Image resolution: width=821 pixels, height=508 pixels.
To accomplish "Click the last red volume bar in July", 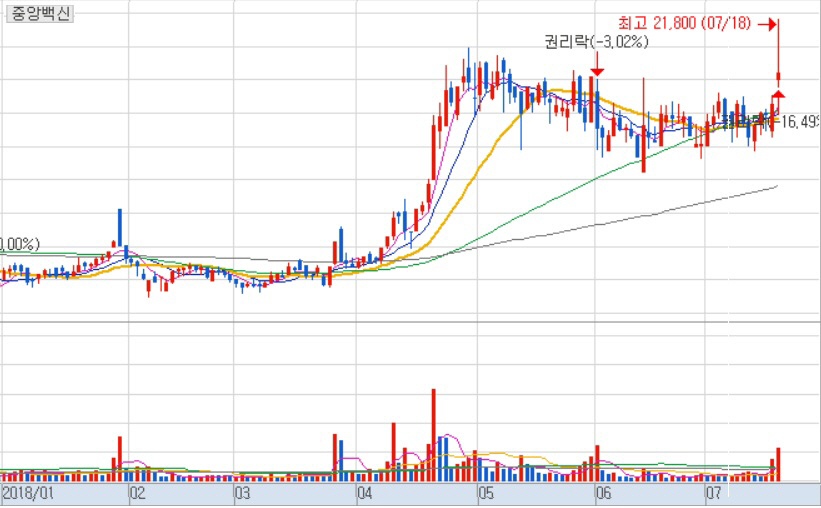I will point(778,464).
